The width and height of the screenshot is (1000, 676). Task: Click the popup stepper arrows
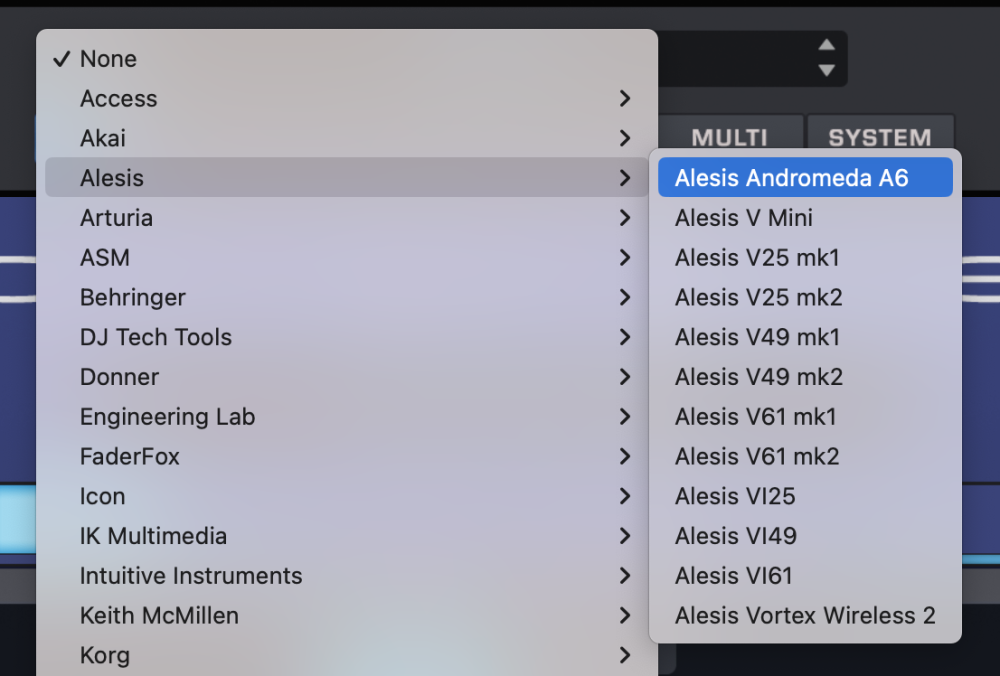pyautogui.click(x=826, y=58)
